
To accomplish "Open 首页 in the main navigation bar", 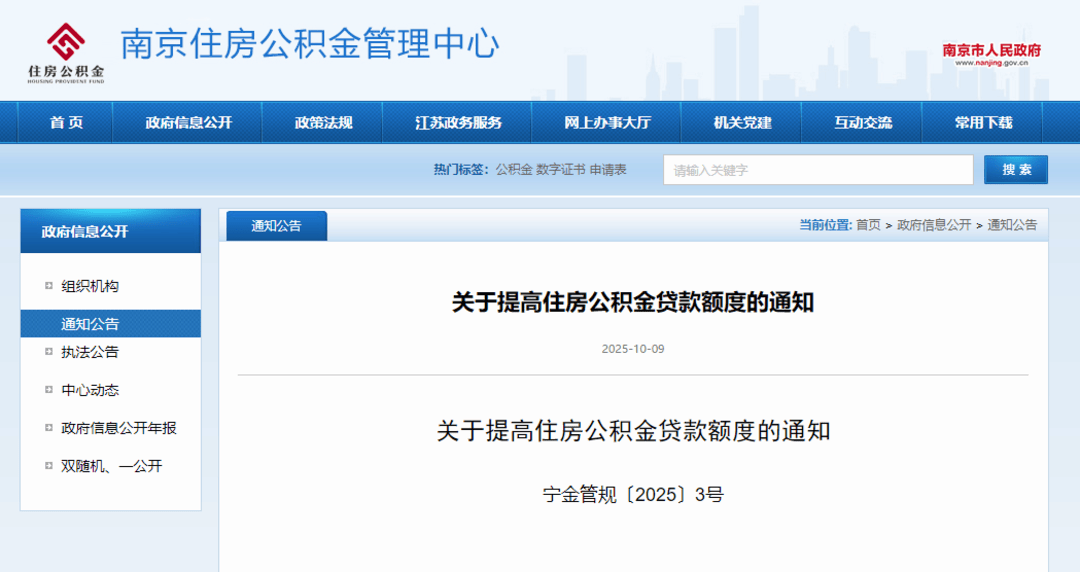I will (66, 123).
